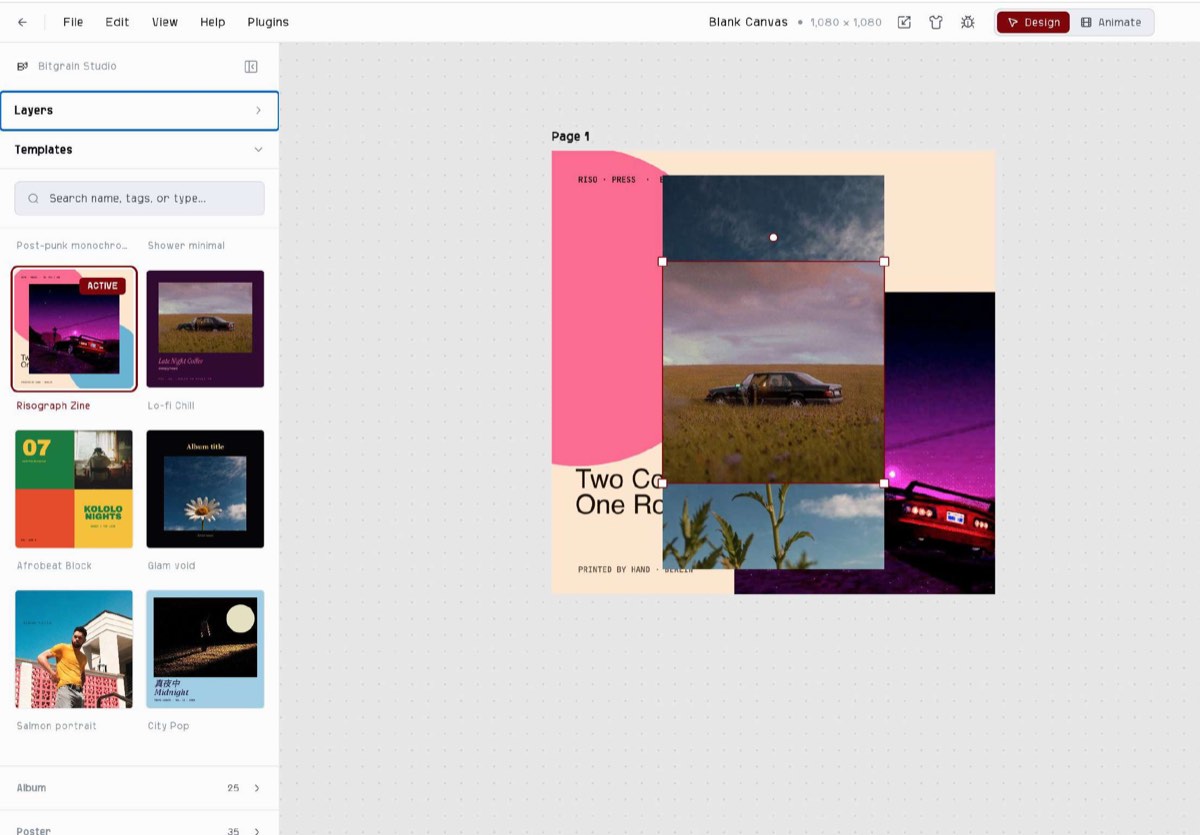Select the Glam void template thumbnail
The width and height of the screenshot is (1200, 835).
205,489
